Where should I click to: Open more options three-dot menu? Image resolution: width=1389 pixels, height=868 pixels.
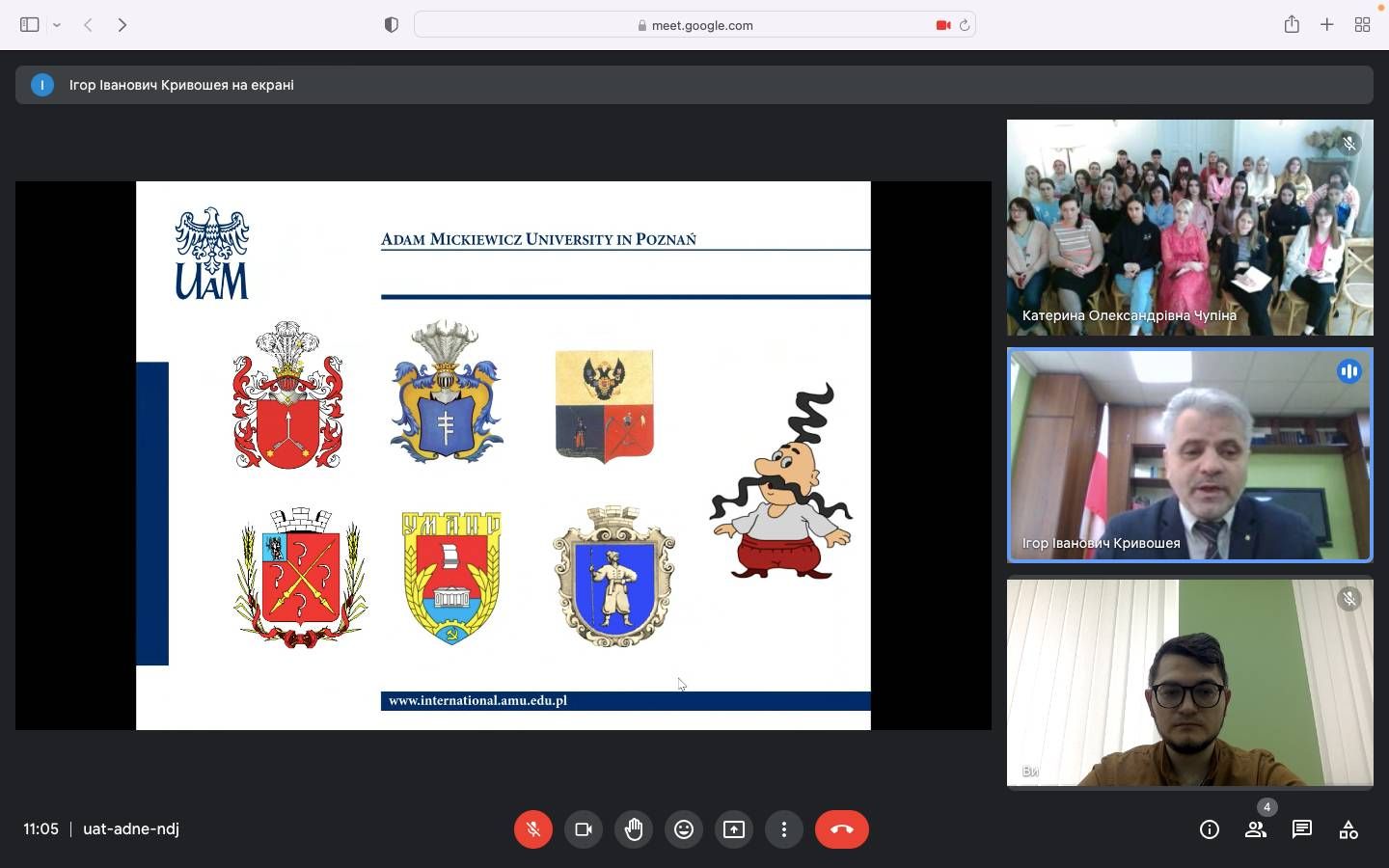[784, 829]
